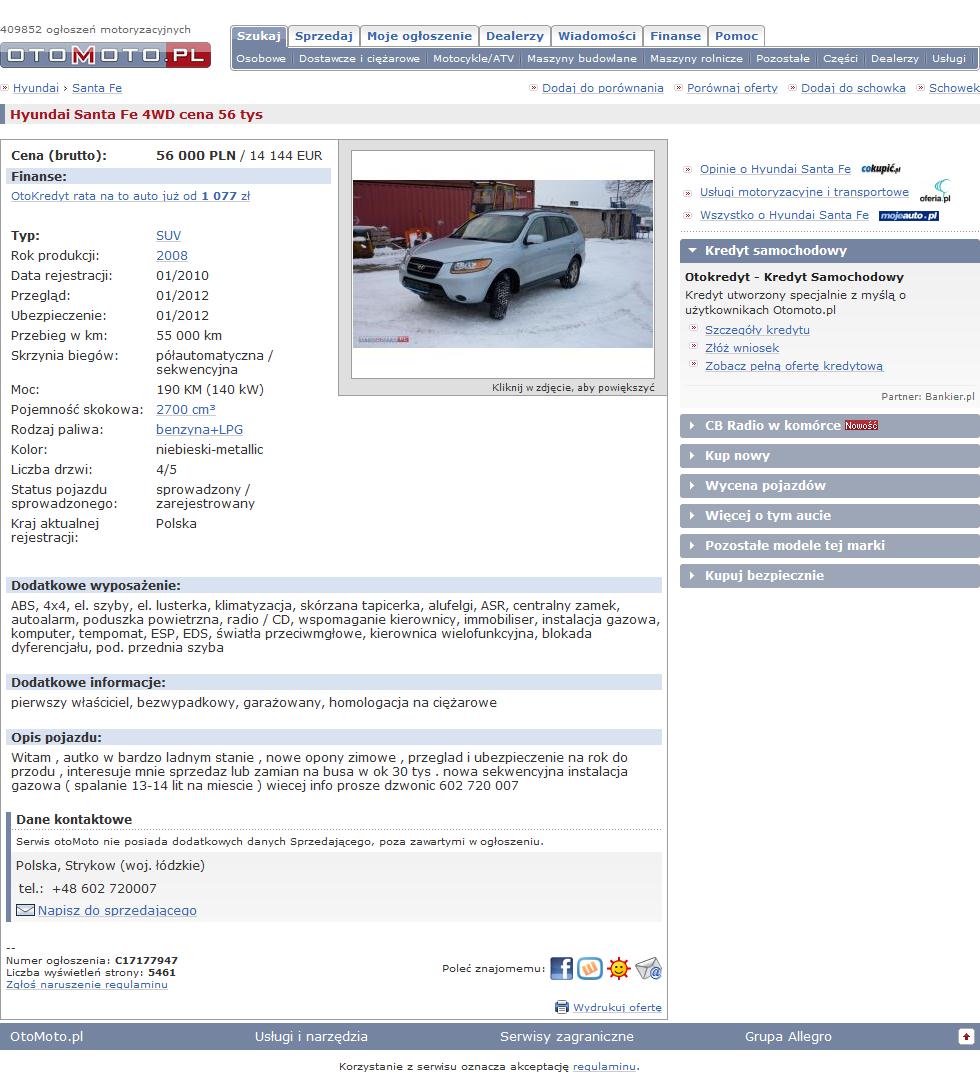Click Grupa Allegro in footer
This screenshot has height=1092, width=980.
(788, 1036)
